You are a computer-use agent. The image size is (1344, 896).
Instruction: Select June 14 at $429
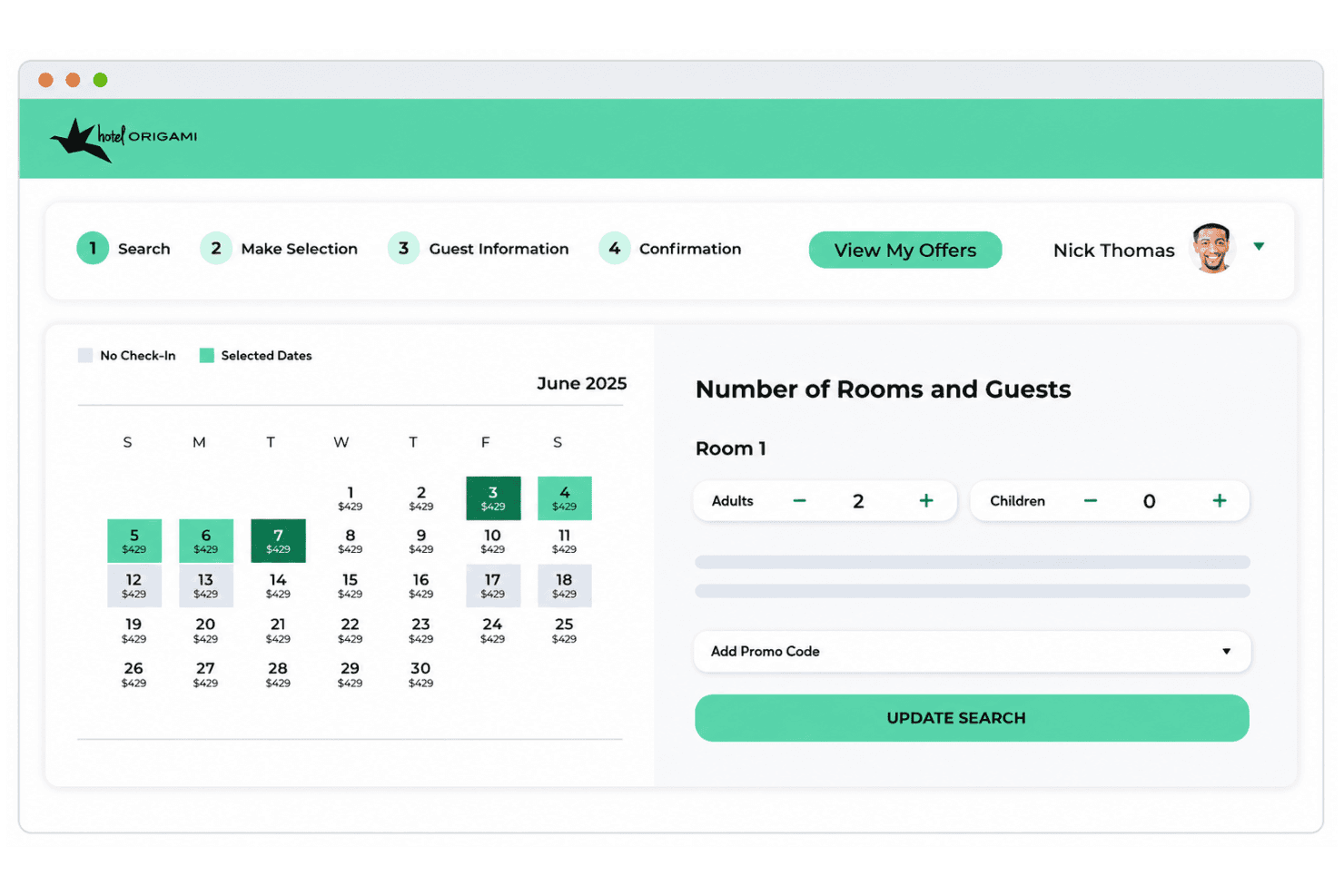point(278,586)
